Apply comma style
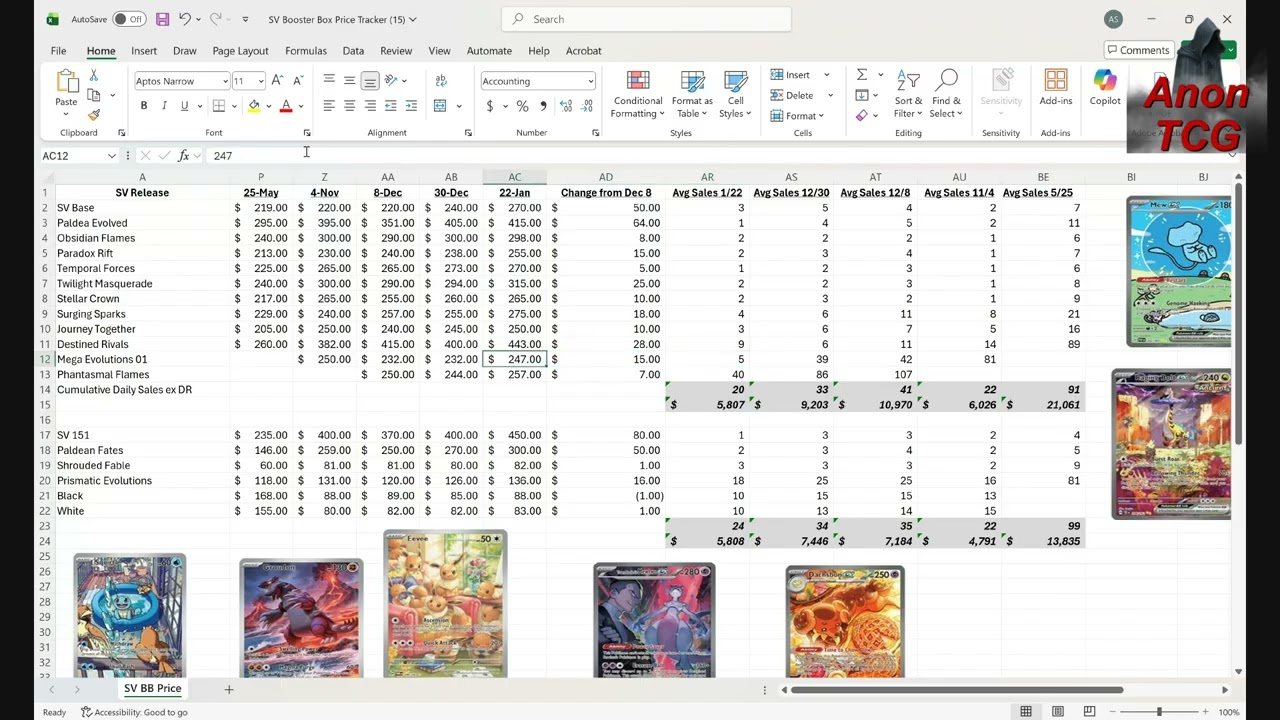Image resolution: width=1280 pixels, height=720 pixels. (x=542, y=106)
